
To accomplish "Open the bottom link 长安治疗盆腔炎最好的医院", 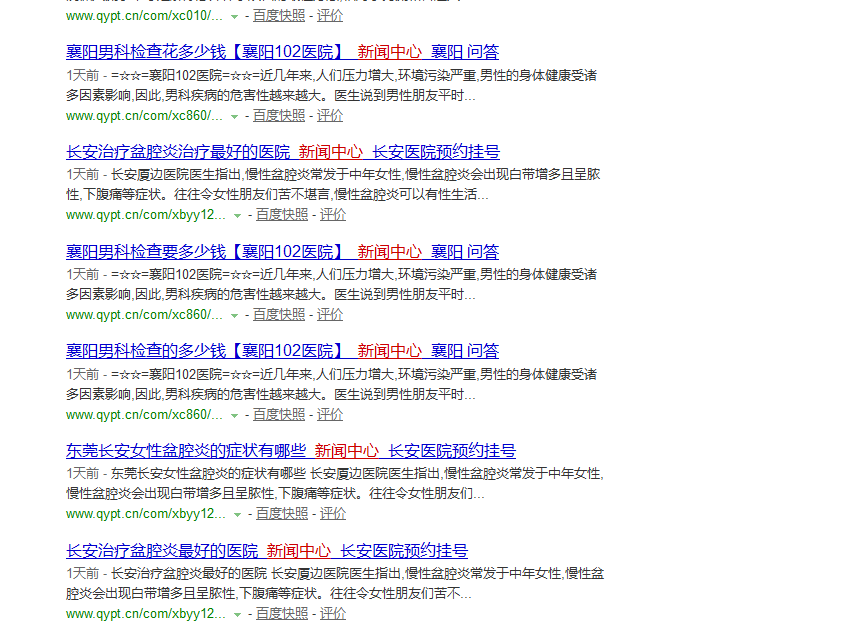I will pyautogui.click(x=160, y=550).
